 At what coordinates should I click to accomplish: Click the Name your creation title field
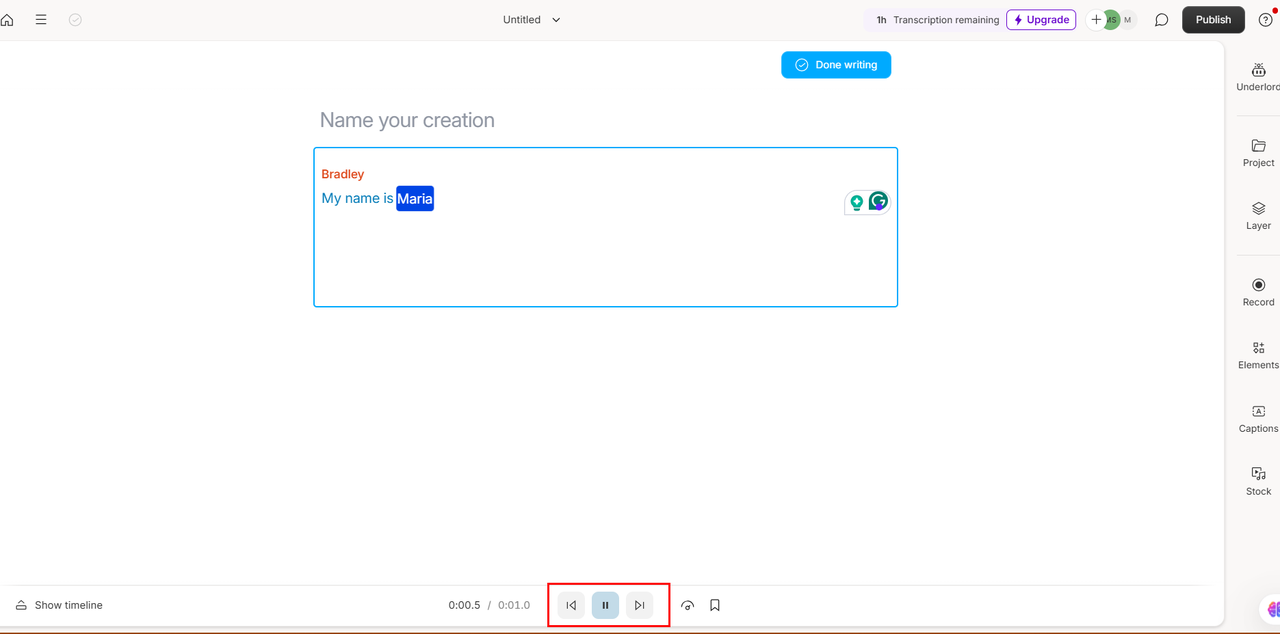pos(407,120)
